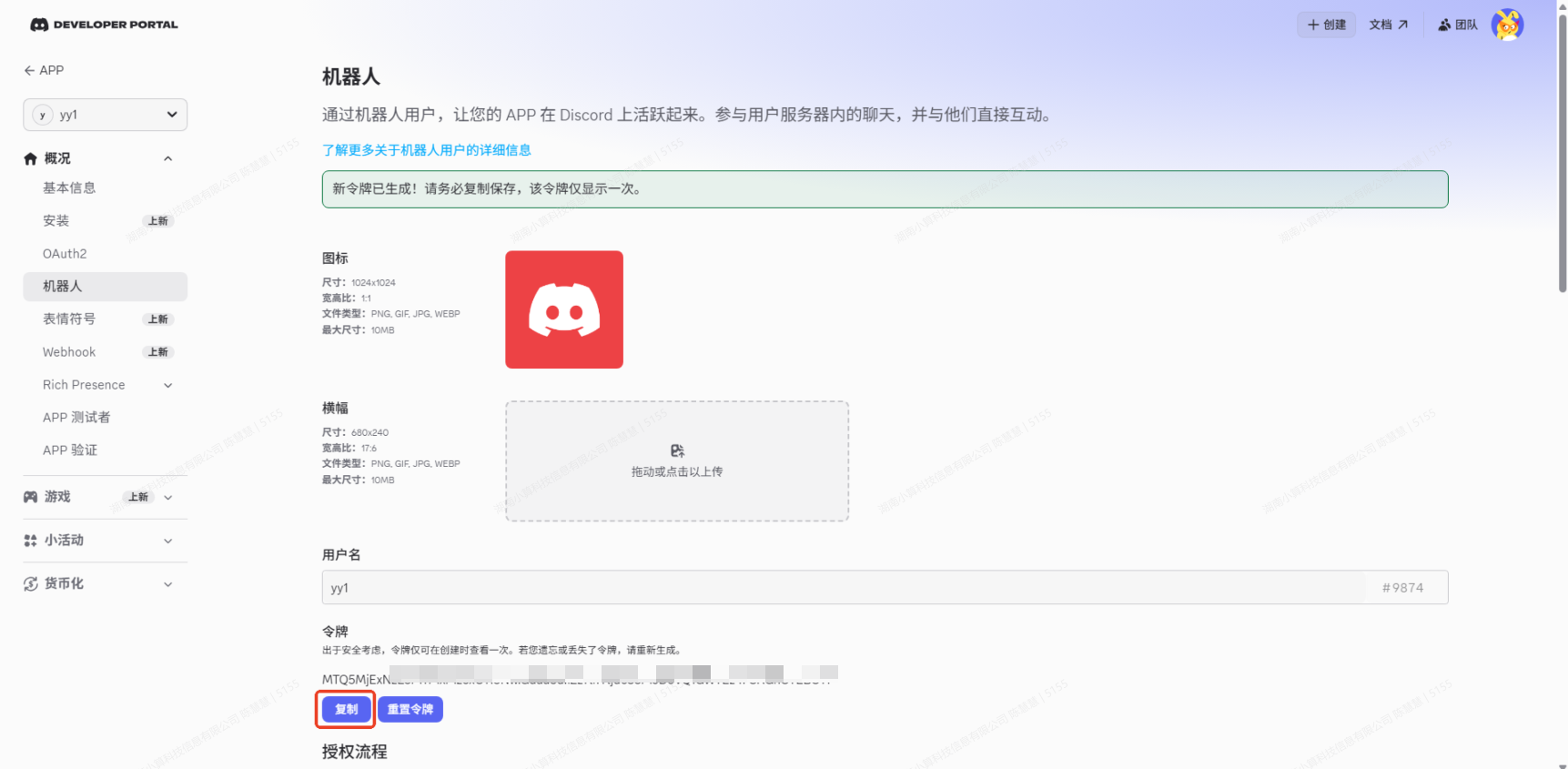Collapse the 概况 section
The image size is (1568, 769).
tap(167, 158)
